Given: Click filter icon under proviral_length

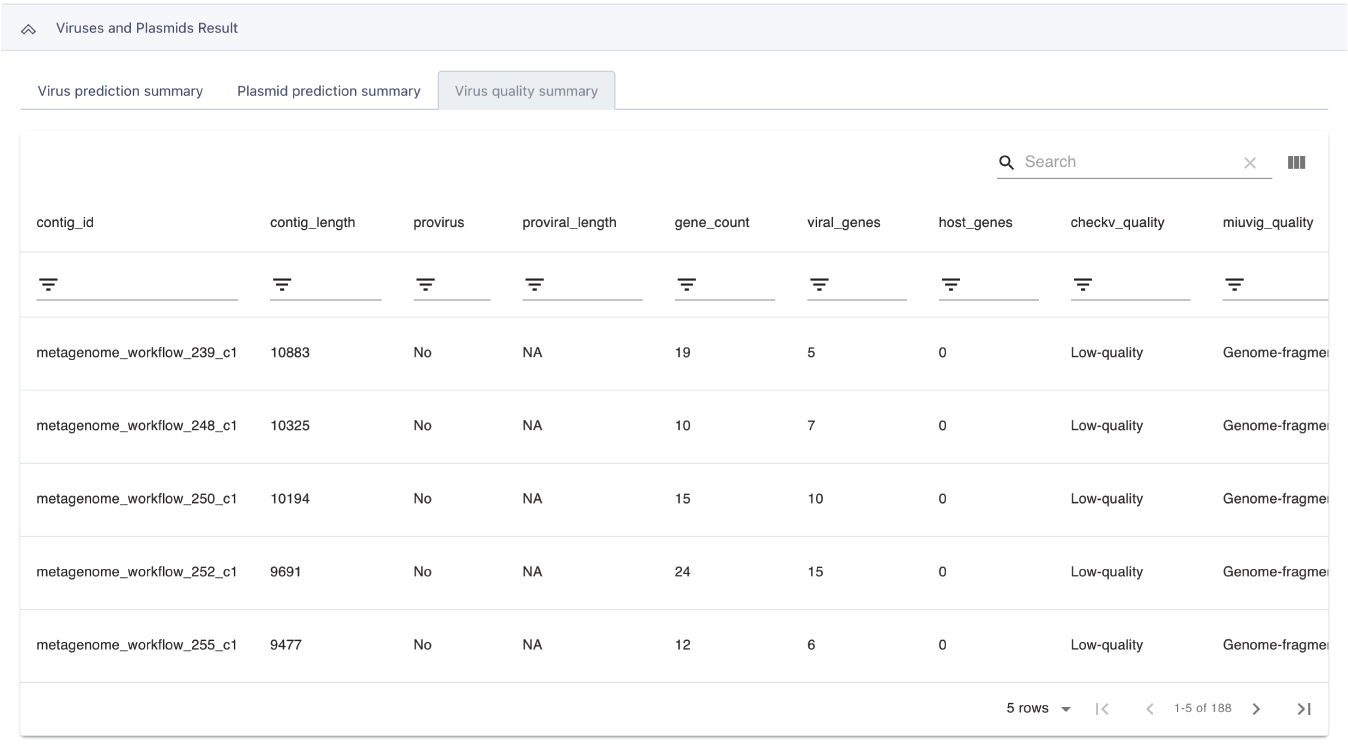Looking at the screenshot, I should [x=533, y=285].
